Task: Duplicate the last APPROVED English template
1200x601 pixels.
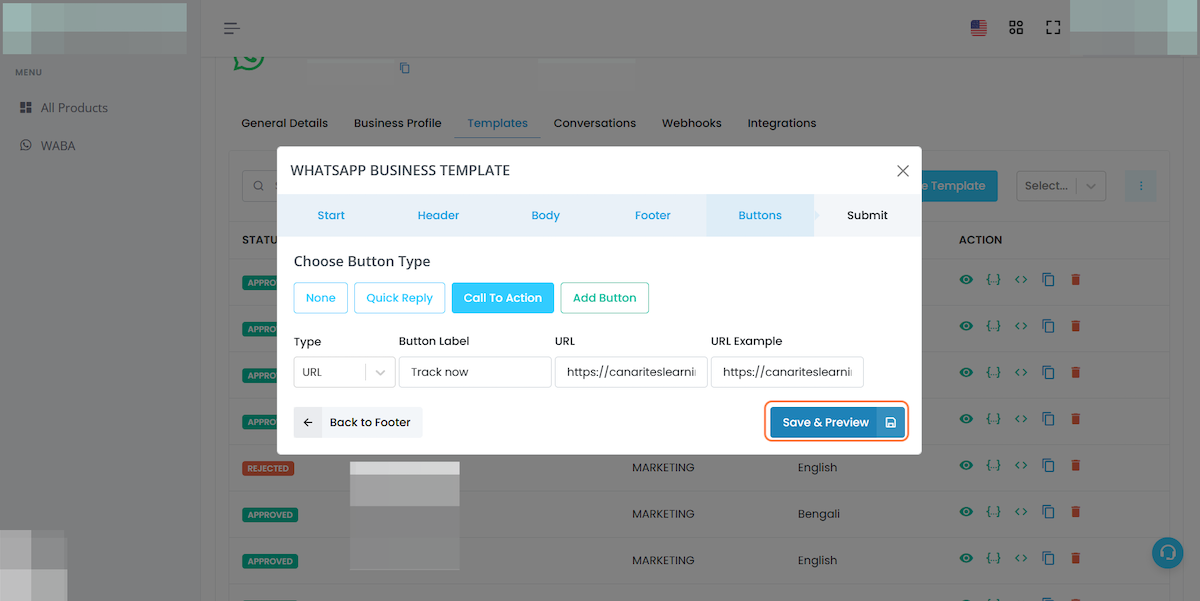Action: click(1048, 559)
